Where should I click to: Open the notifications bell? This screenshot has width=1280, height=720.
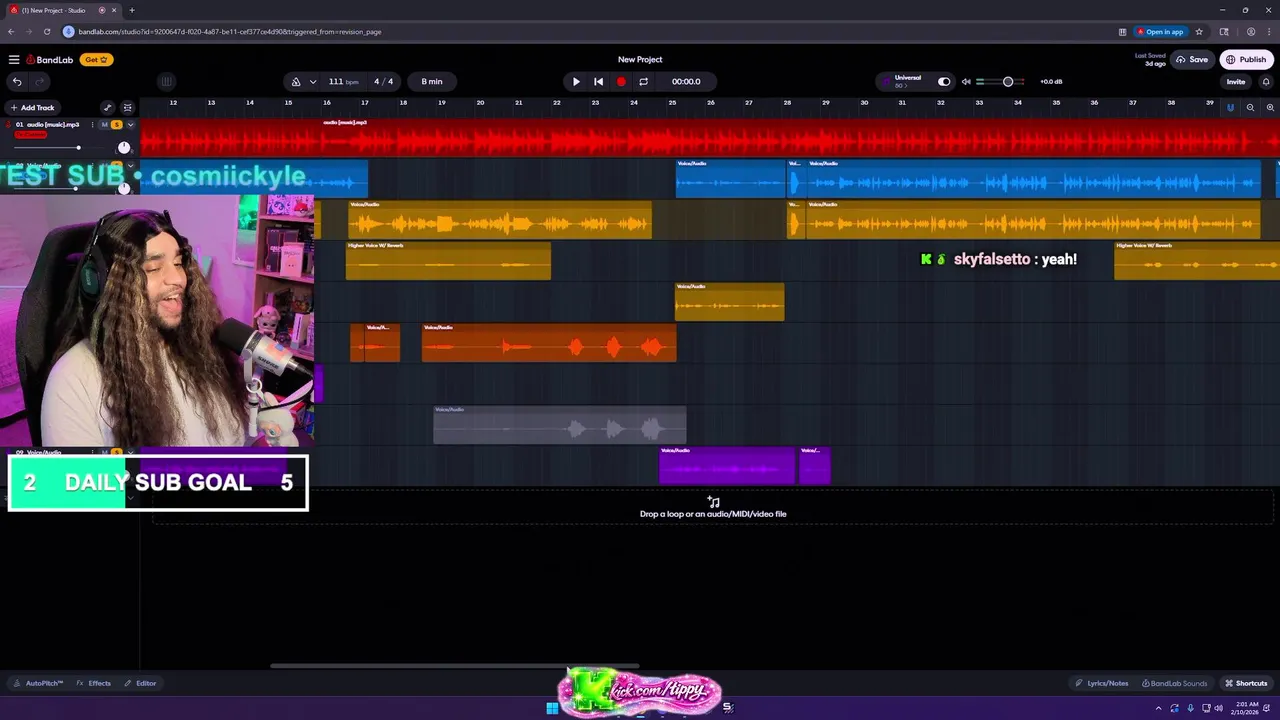1266,82
